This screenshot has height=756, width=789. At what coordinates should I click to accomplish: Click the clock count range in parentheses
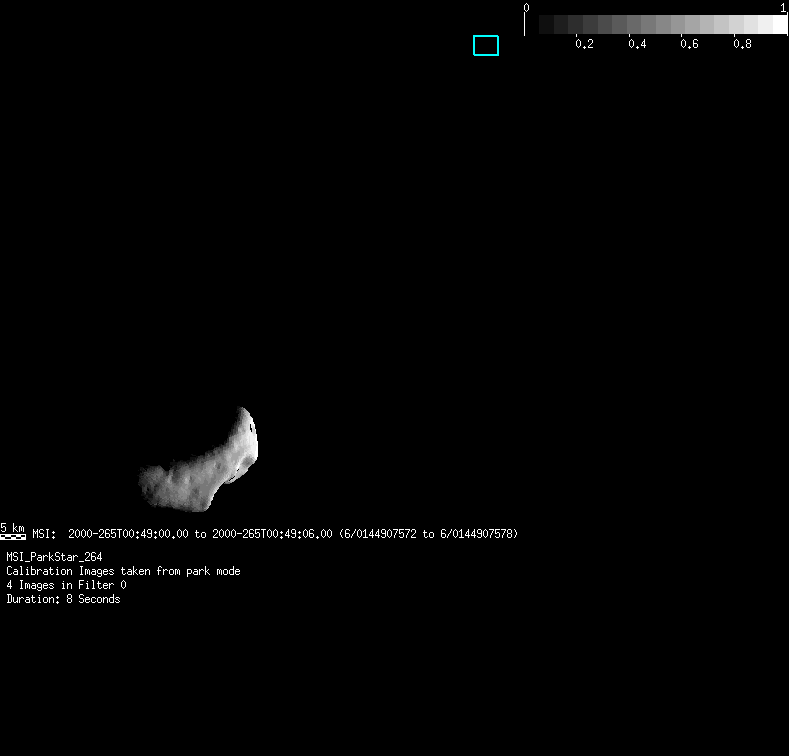click(x=429, y=534)
